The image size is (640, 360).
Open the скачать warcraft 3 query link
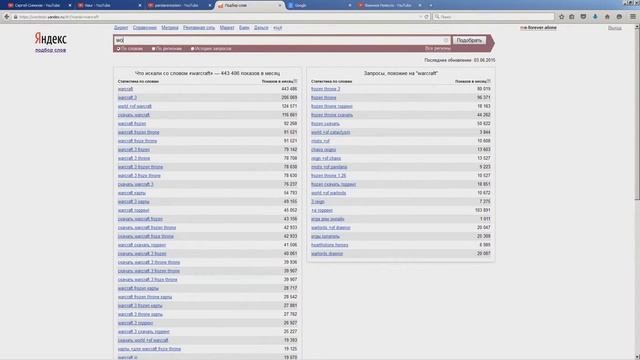(x=136, y=184)
